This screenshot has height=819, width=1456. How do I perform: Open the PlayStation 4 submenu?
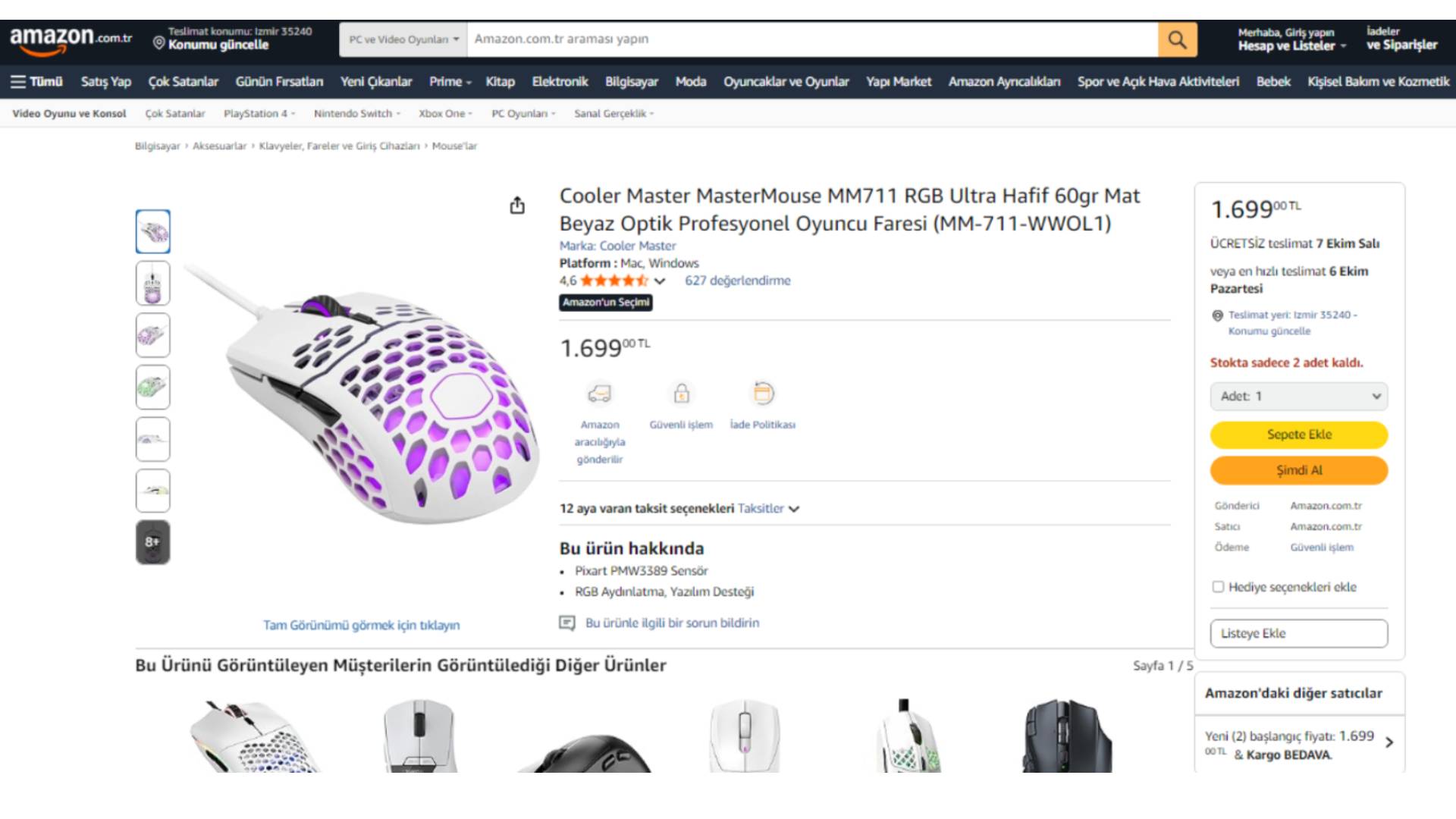click(259, 114)
